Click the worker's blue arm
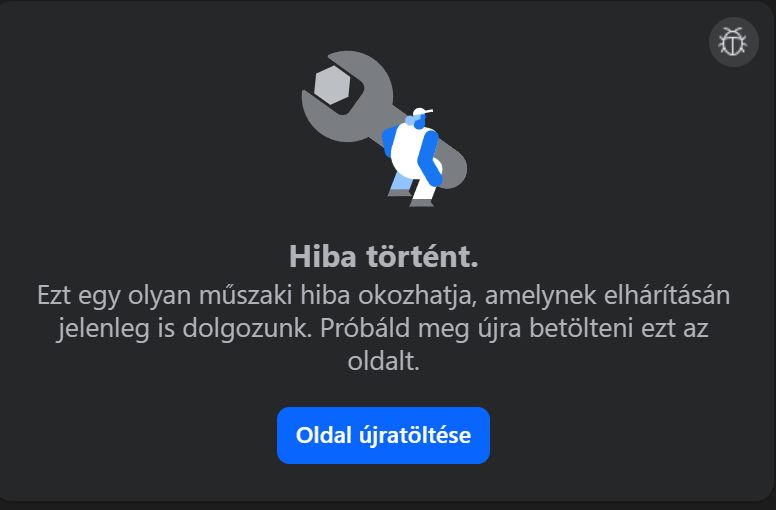Image resolution: width=776 pixels, height=510 pixels. (x=429, y=157)
